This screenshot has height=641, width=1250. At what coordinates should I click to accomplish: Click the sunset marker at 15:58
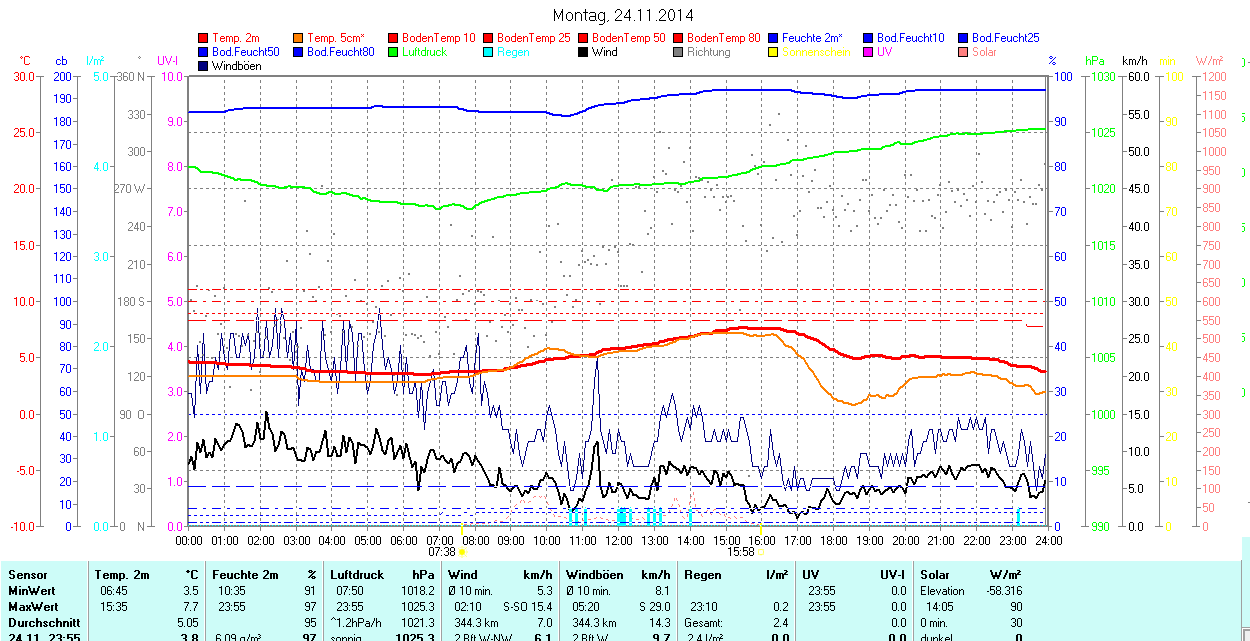(x=760, y=551)
